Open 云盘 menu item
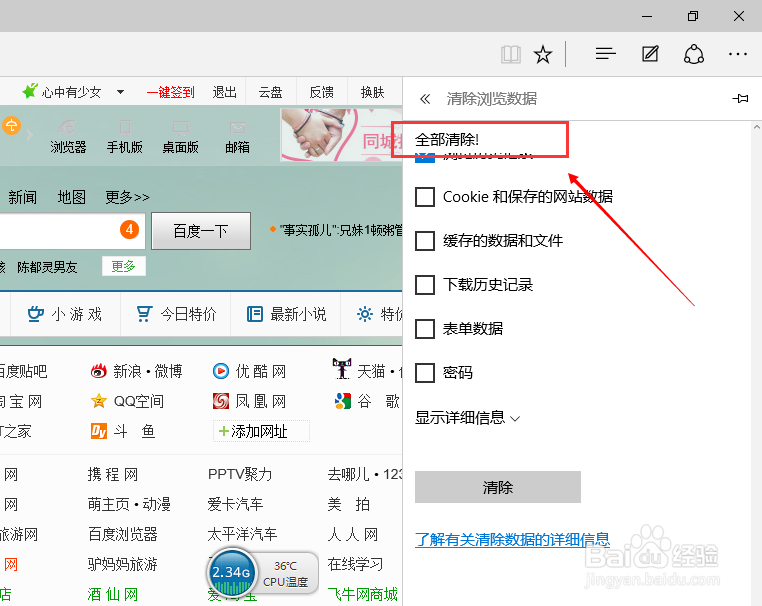Viewport: 762px width, 606px height. coord(270,92)
